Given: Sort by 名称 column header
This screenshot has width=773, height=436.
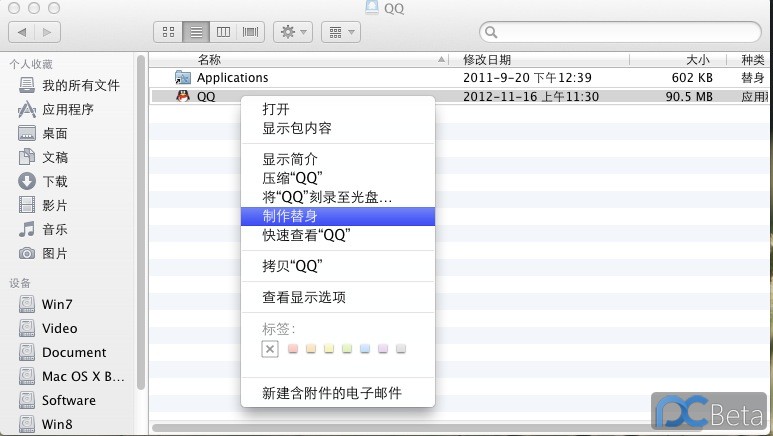Looking at the screenshot, I should [x=299, y=60].
